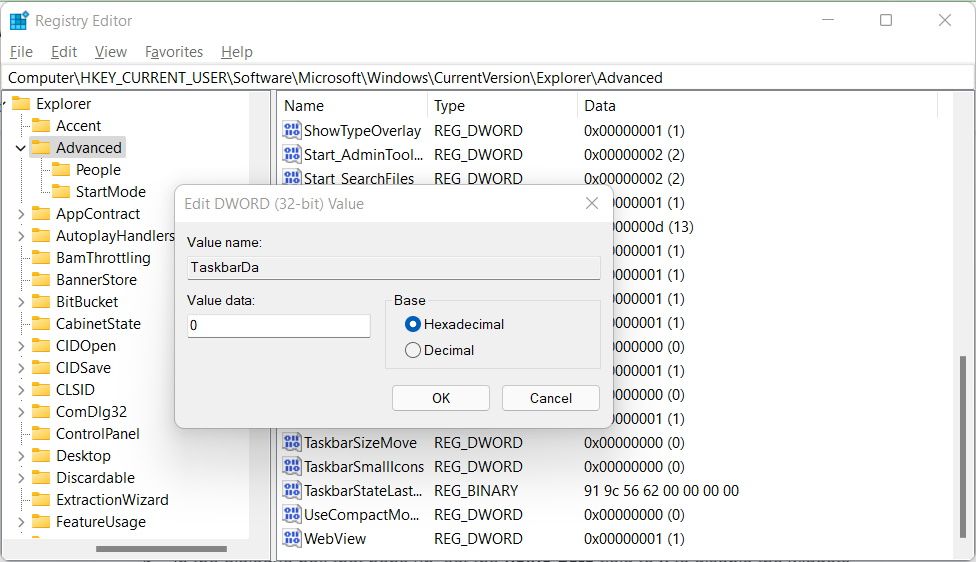Select the Hexadecimal base option
The height and width of the screenshot is (562, 976).
coord(413,324)
